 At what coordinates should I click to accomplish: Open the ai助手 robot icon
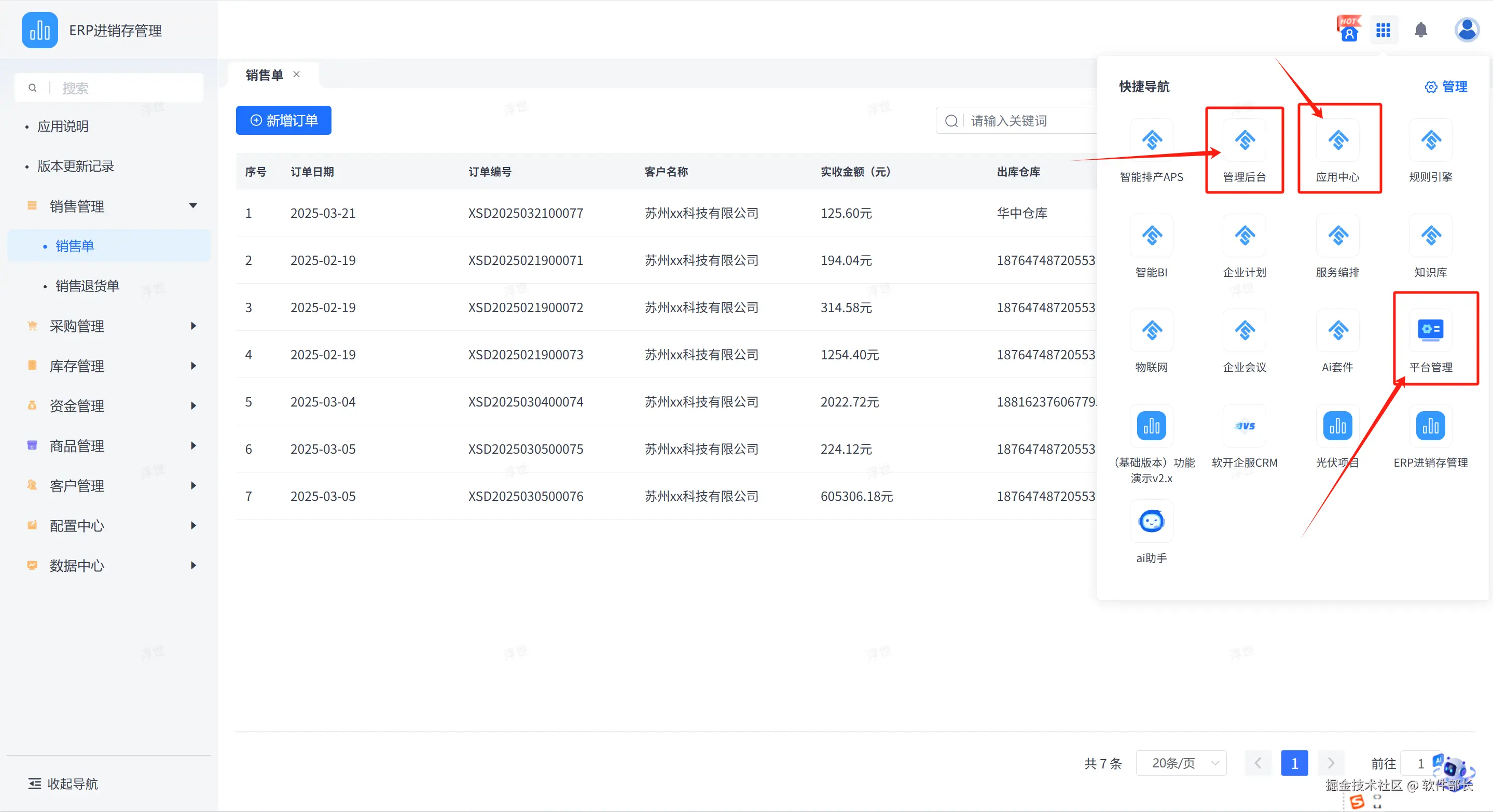pyautogui.click(x=1151, y=521)
